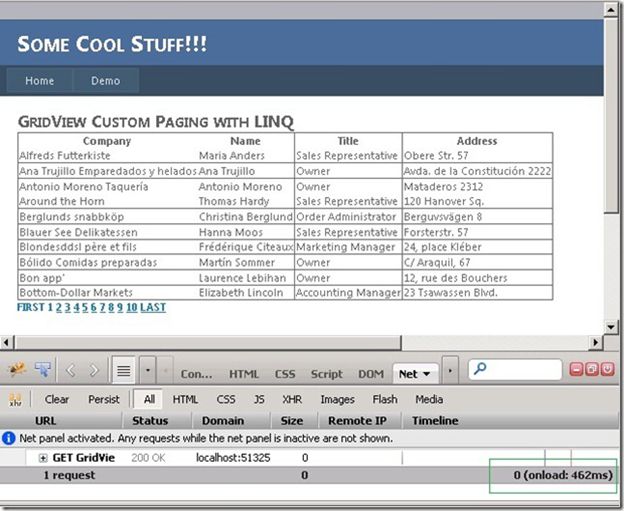Filter requests by JS
624x511 pixels.
[x=259, y=399]
